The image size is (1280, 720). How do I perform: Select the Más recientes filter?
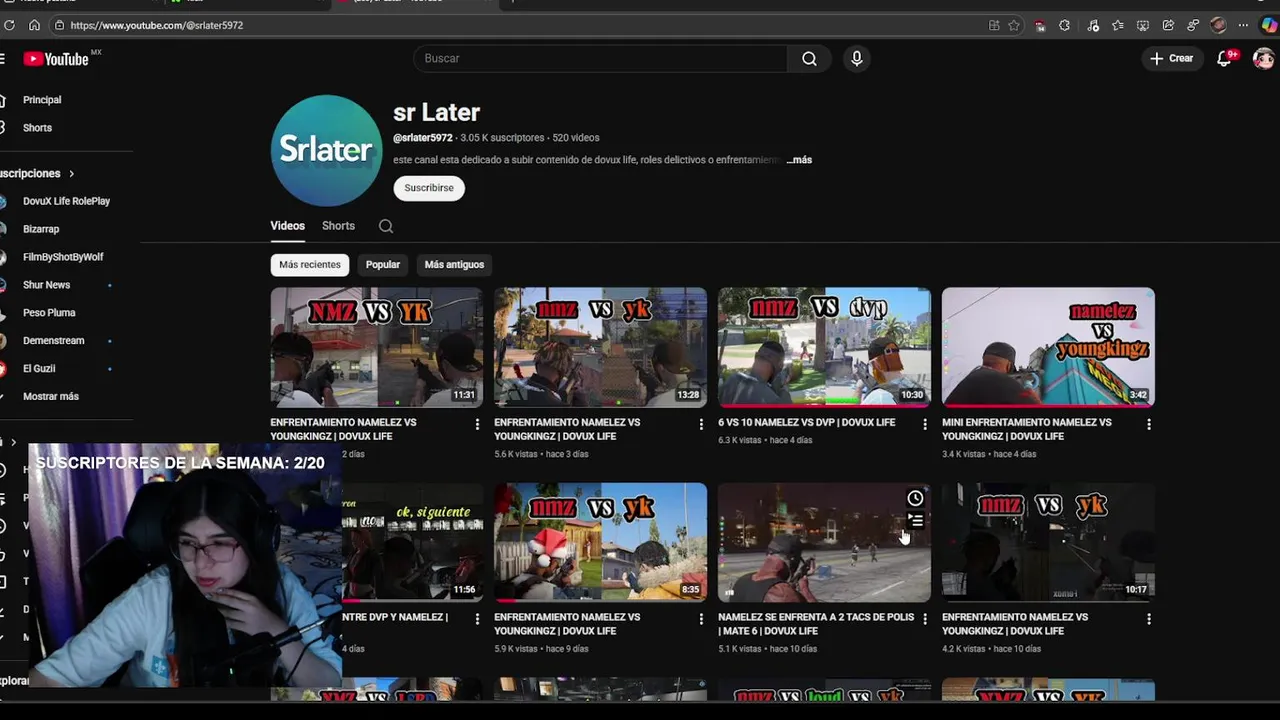(x=310, y=265)
